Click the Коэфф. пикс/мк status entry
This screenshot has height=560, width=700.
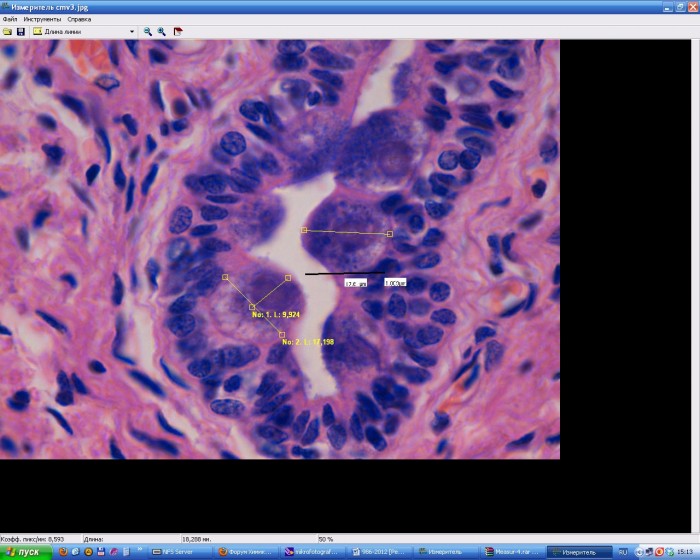coord(33,539)
